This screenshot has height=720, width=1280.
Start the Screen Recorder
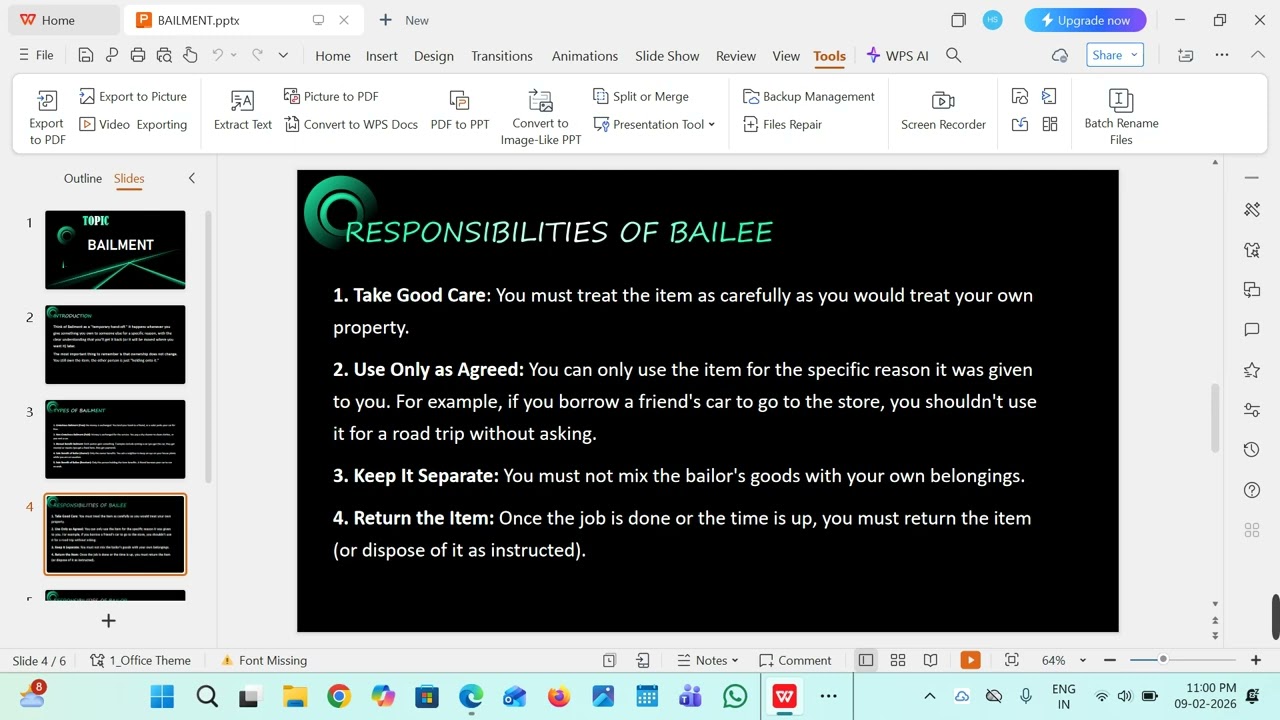click(943, 110)
